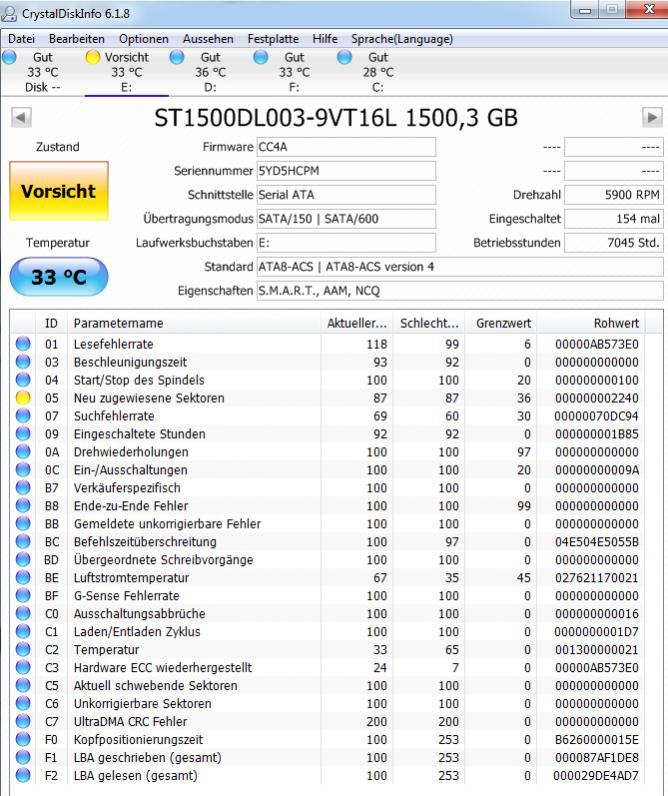Screen dimensions: 668x796
Task: Click the yellow Vorsicht health status button
Action: pyautogui.click(x=59, y=191)
